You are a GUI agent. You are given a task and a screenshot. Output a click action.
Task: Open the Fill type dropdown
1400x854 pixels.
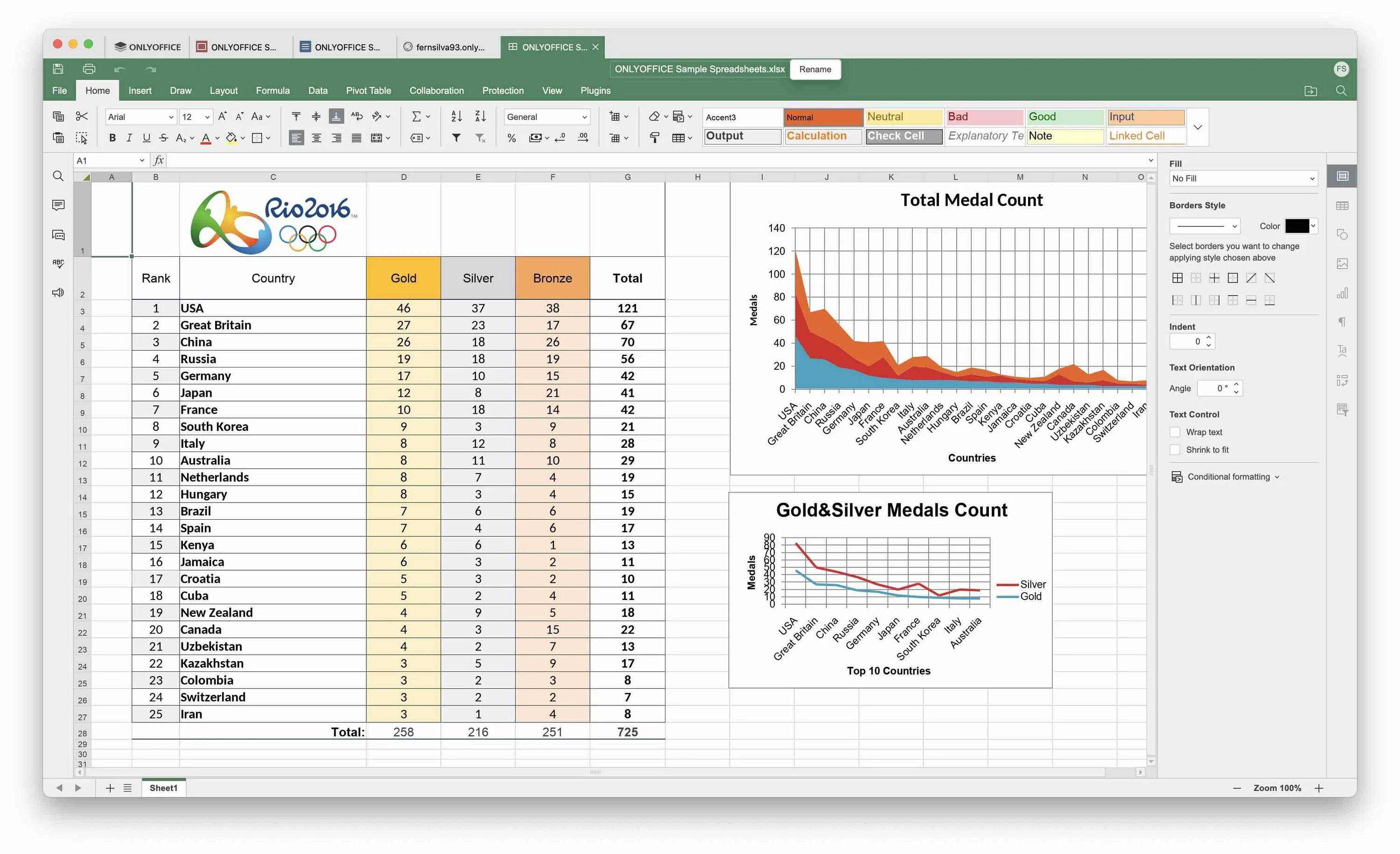tap(1243, 178)
